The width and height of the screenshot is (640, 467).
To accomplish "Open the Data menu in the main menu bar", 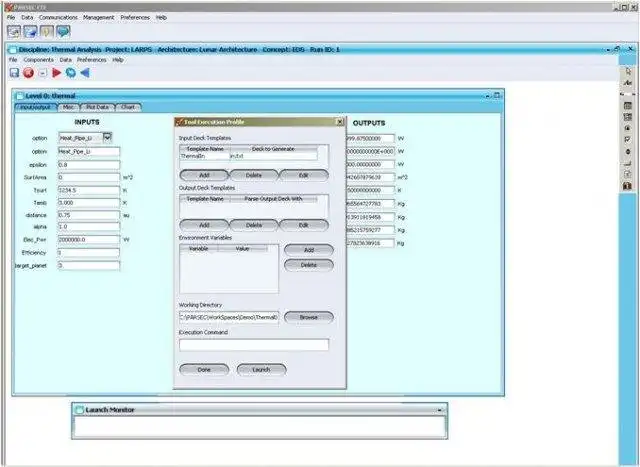I will coord(27,18).
